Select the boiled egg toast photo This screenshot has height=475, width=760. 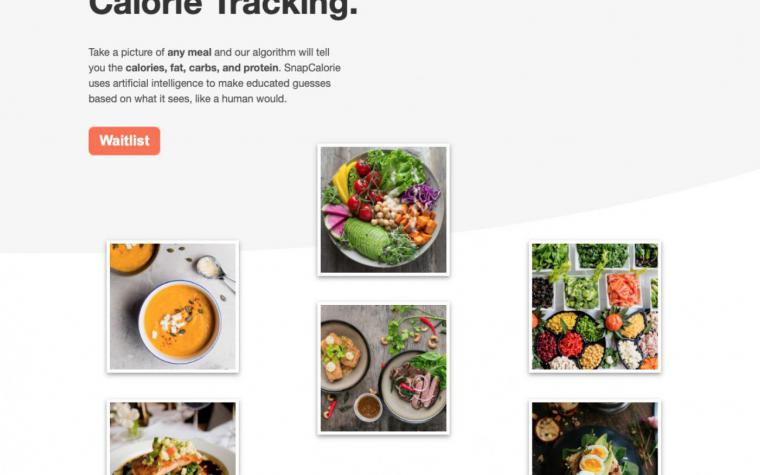[595, 437]
